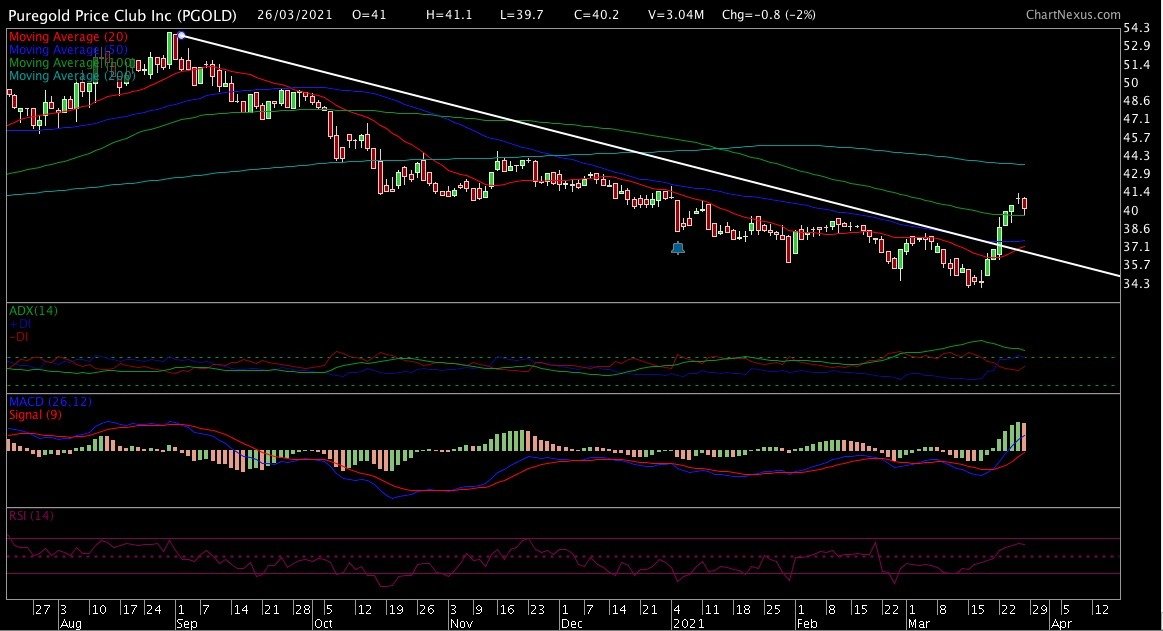Click the 47.1 price axis label

[1137, 119]
